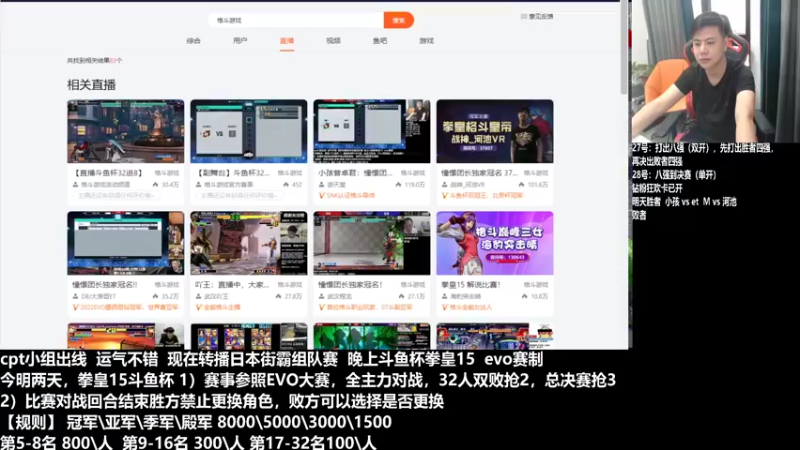The width and height of the screenshot is (800, 450).
Task: Click the title 小孩曾卓君：憧憬团...
Action: [x=355, y=173]
